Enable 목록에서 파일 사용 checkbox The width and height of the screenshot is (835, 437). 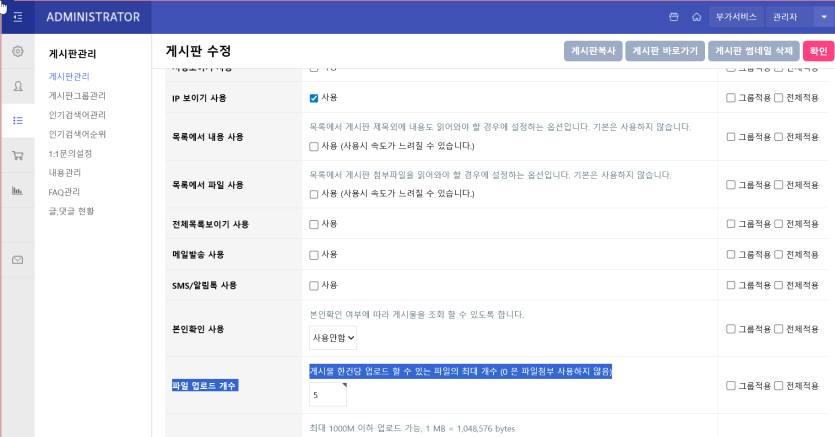[x=314, y=194]
